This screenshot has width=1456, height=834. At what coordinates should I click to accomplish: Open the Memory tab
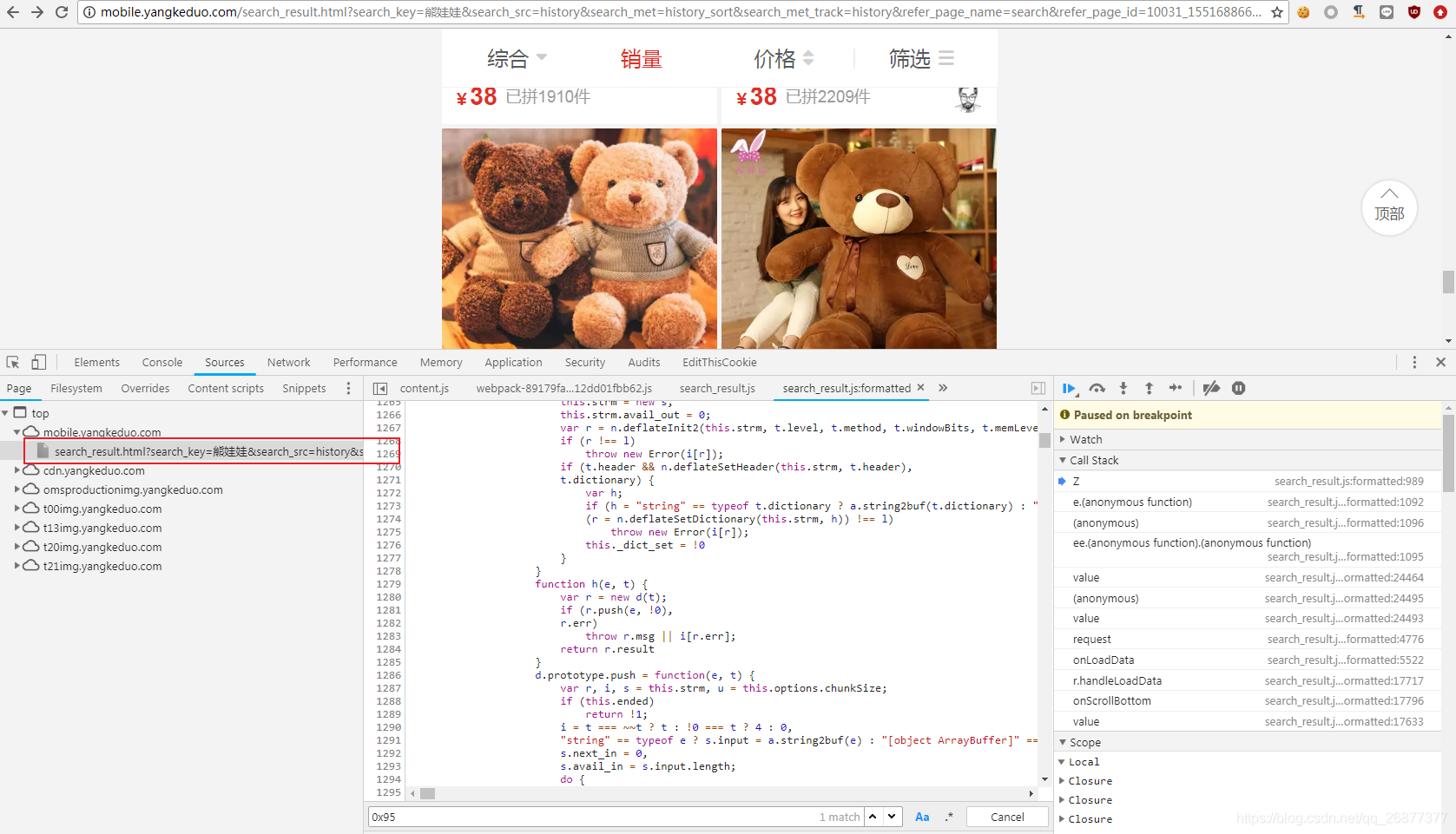(x=441, y=362)
